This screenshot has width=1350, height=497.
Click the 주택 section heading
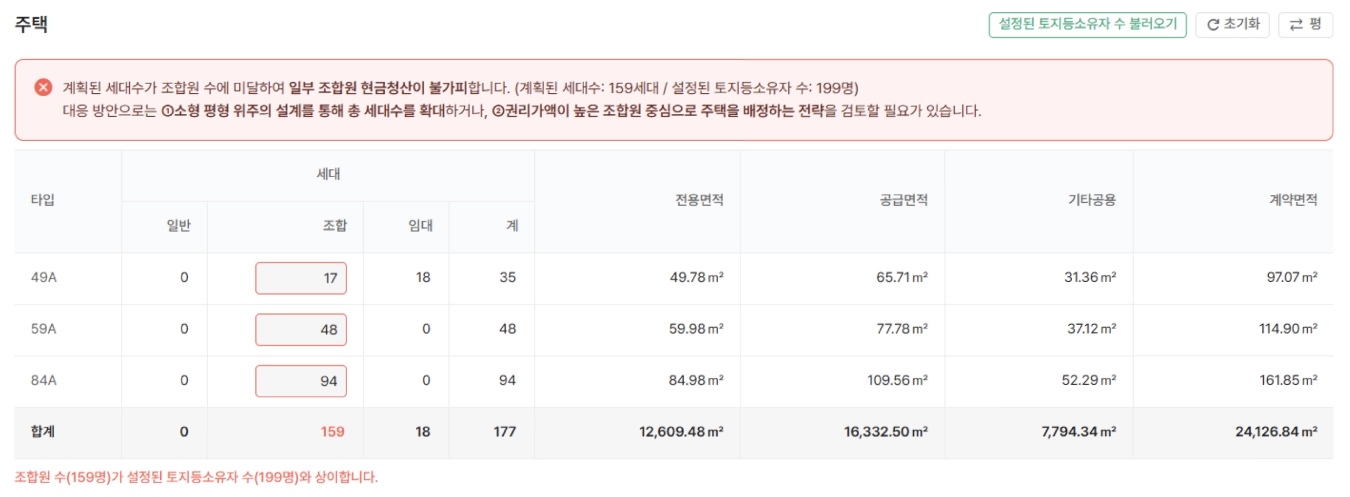tap(31, 25)
